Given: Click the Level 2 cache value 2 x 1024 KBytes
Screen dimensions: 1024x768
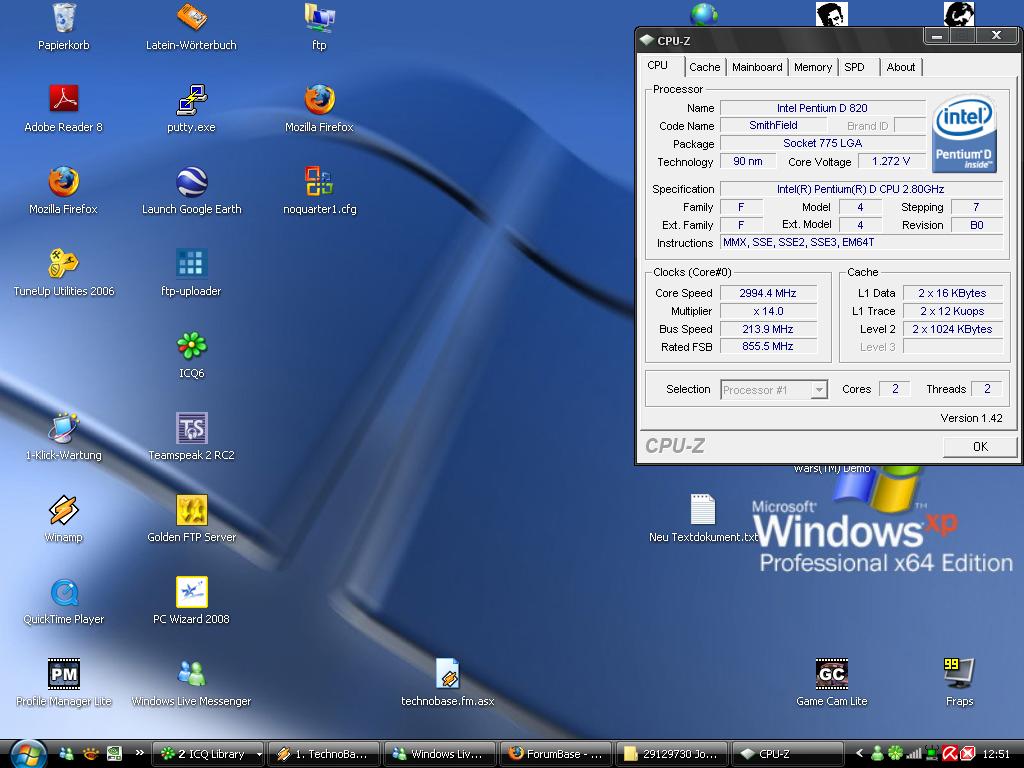Looking at the screenshot, I should click(x=952, y=329).
